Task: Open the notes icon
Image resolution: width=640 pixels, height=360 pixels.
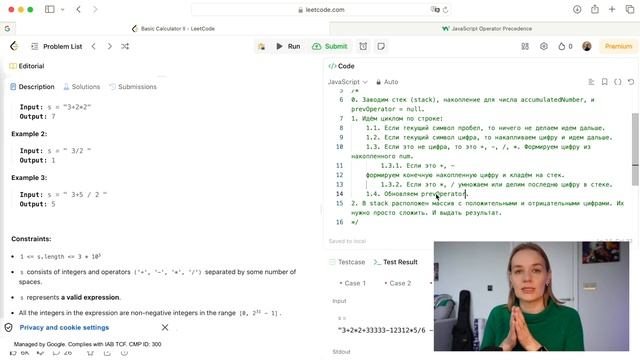Action: [381, 47]
